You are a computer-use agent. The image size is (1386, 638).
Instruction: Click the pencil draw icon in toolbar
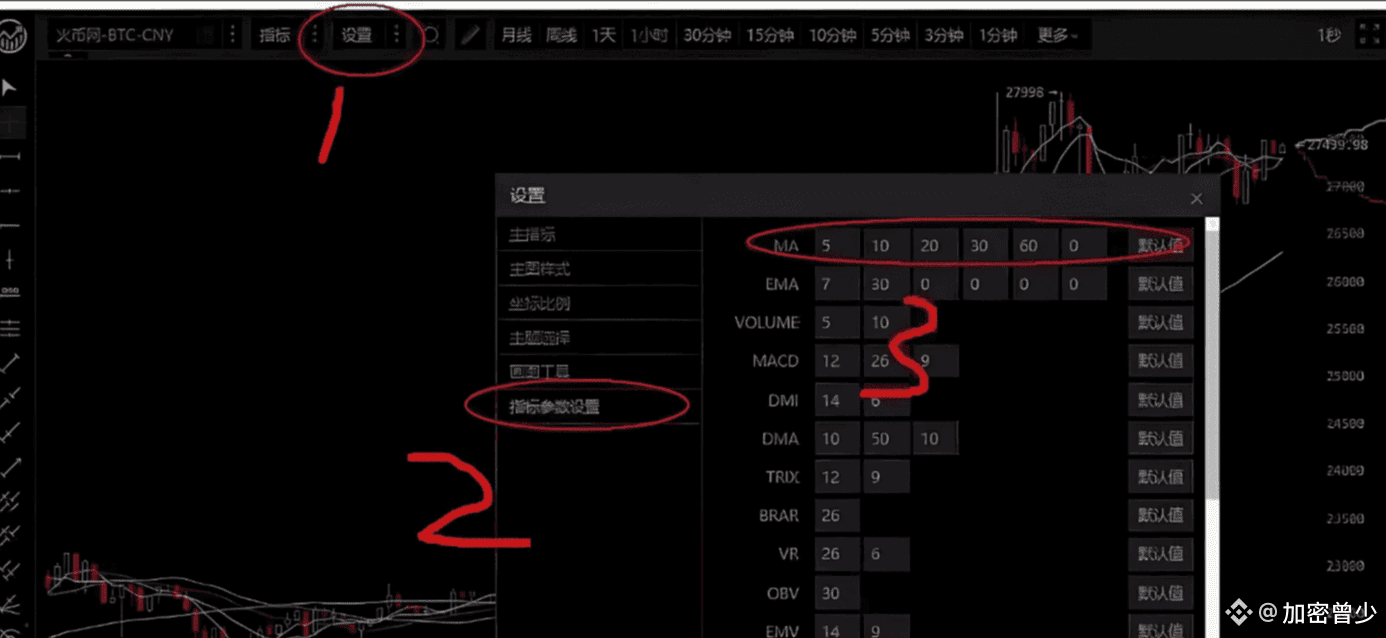point(471,36)
